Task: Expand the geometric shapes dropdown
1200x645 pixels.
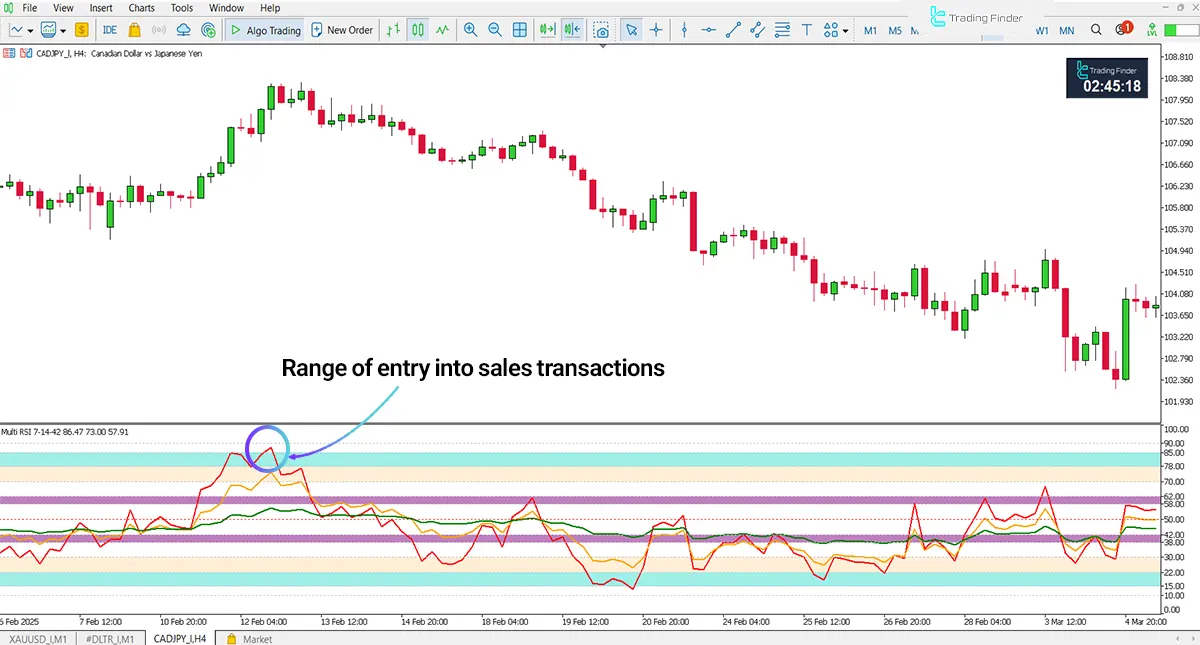Action: [845, 29]
